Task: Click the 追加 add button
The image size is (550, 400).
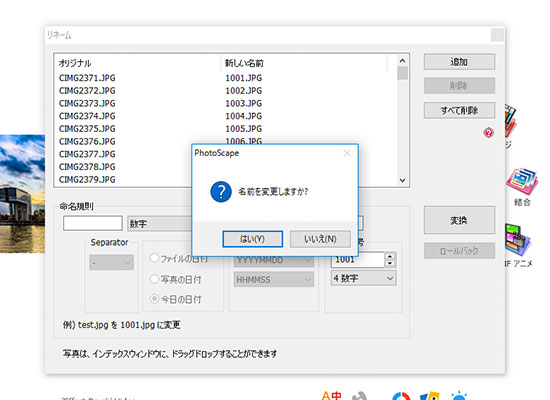Action: tap(459, 62)
